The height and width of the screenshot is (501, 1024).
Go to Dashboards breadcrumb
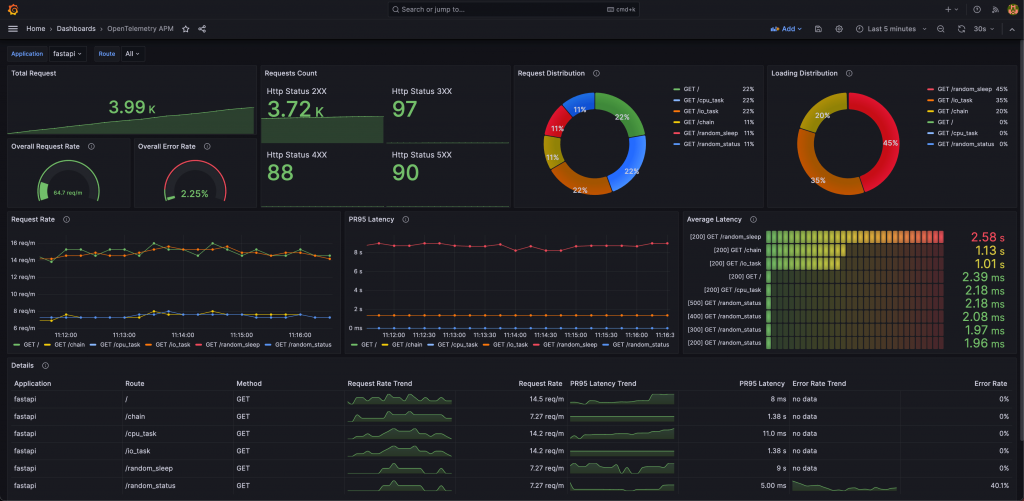pos(76,29)
